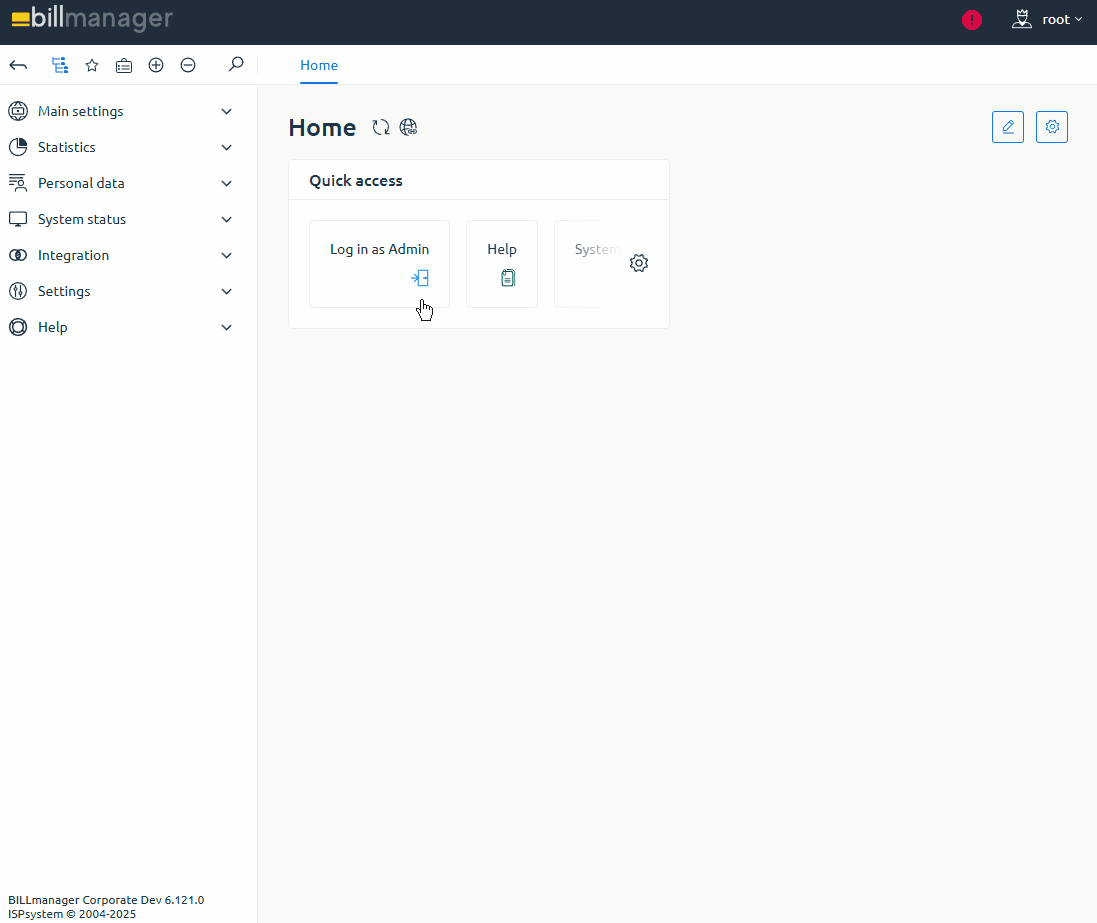This screenshot has height=923, width=1097.
Task: Collapse all menu sections with minus icon
Action: (188, 65)
